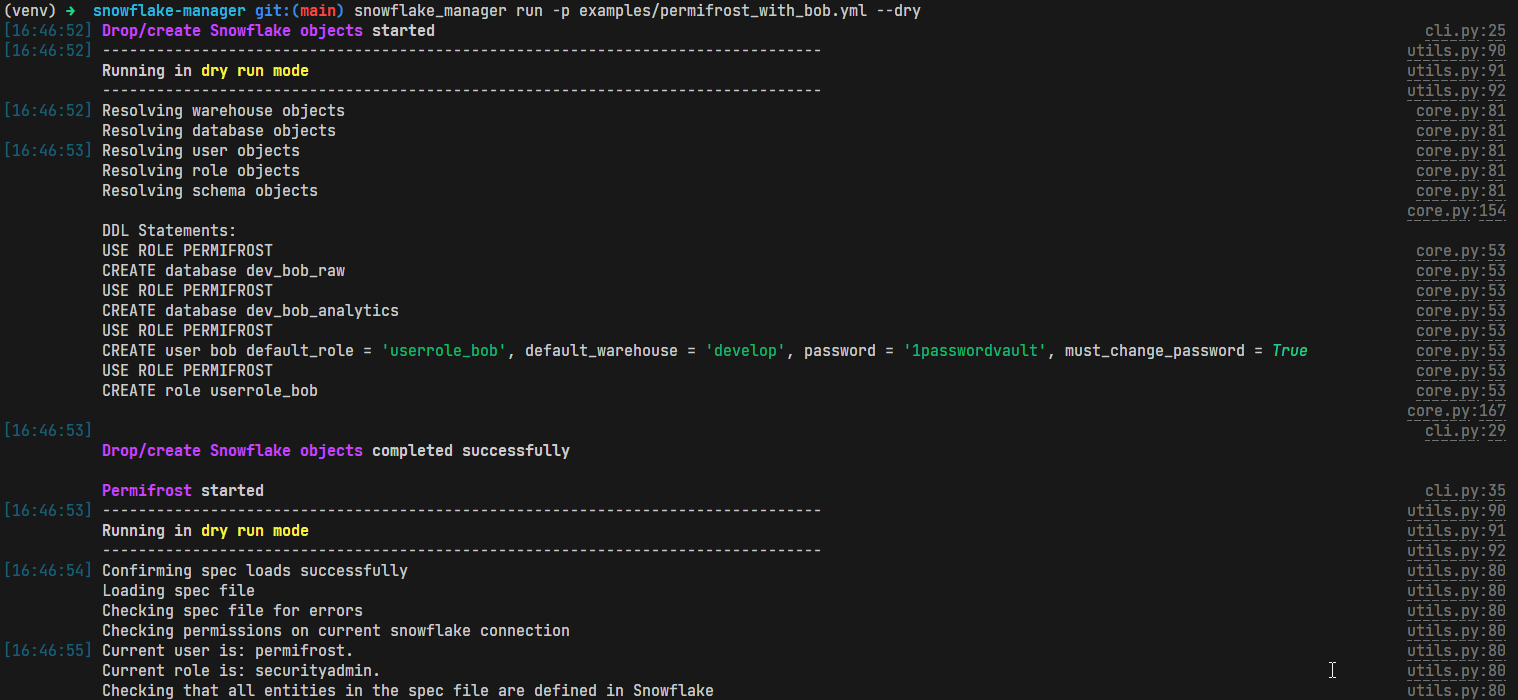The width and height of the screenshot is (1518, 700).
Task: Click the green '1passwordvault' password value
Action: 975,351
